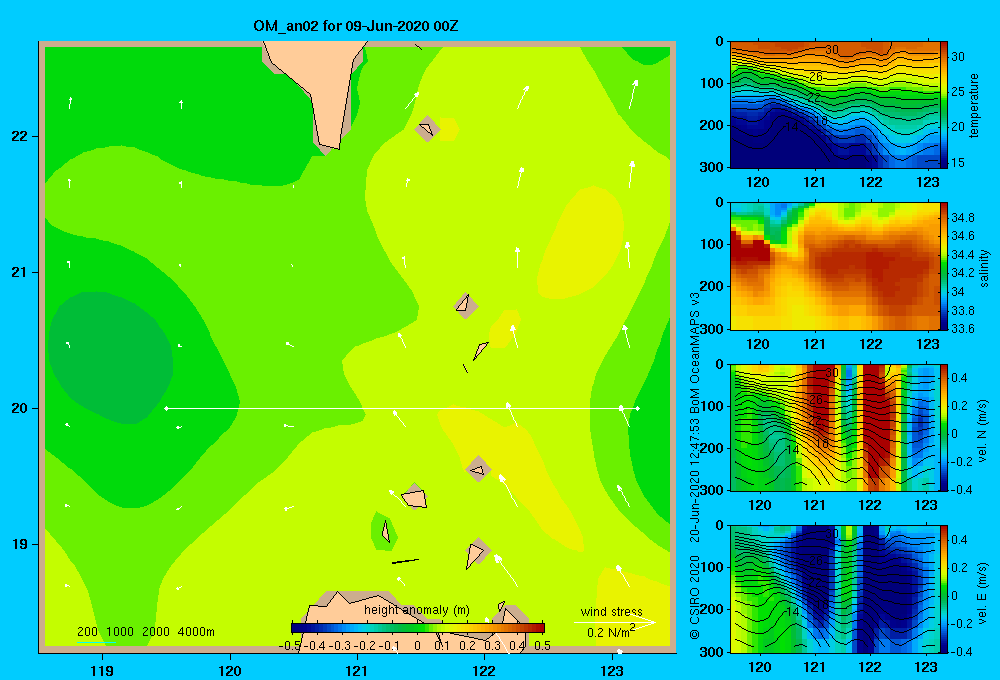Click the -0.5 label on the height anomaly scale
The image size is (1000, 680).
tap(291, 645)
